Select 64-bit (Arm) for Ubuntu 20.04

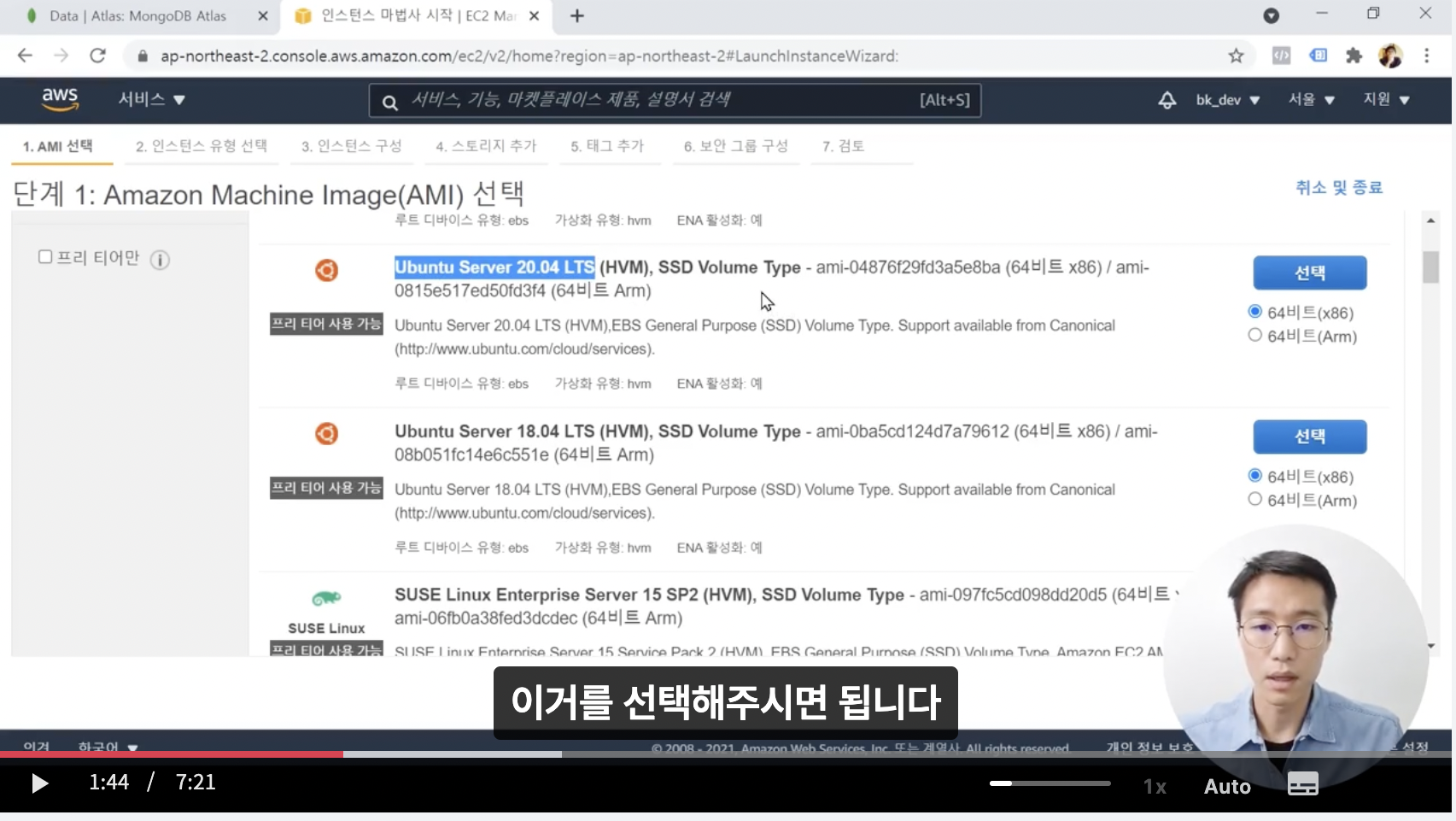(1254, 335)
